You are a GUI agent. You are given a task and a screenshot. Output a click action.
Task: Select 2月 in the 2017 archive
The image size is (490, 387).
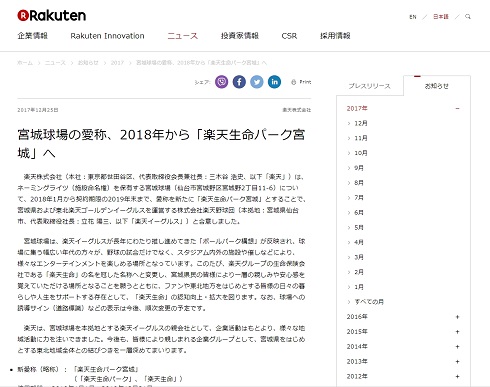point(359,272)
